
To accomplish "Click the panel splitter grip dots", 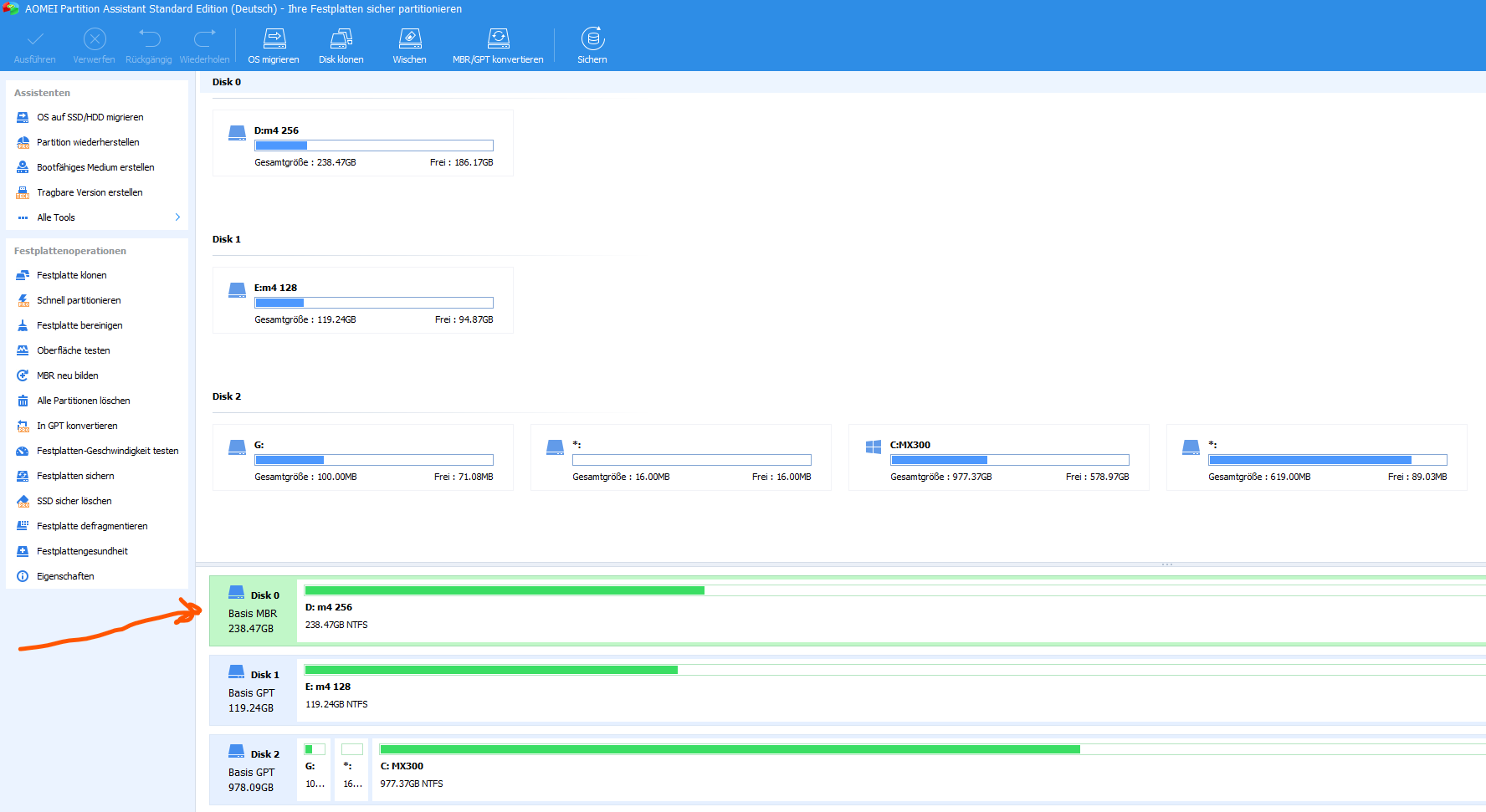I will pyautogui.click(x=1167, y=564).
